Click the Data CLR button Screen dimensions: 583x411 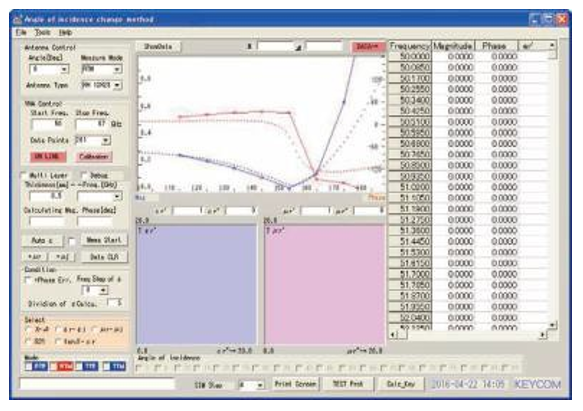pos(104,257)
